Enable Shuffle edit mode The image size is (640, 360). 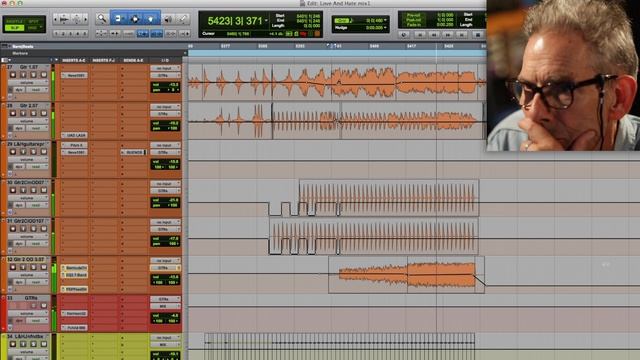[15, 21]
